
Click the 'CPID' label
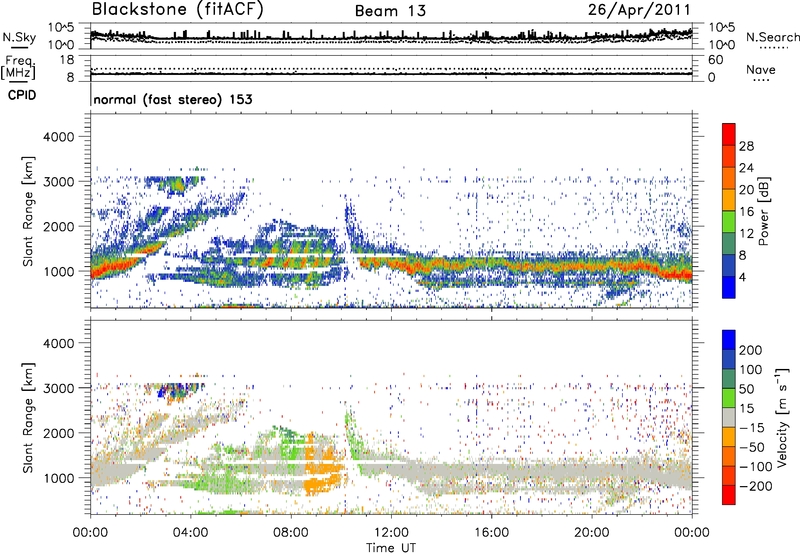(x=22, y=95)
